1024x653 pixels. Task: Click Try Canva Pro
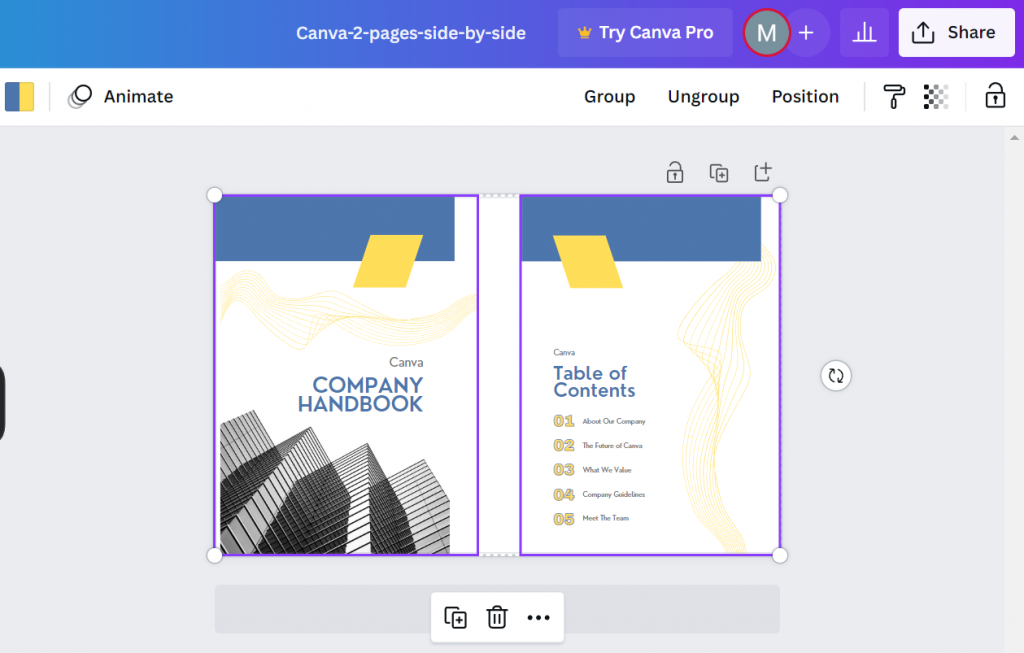(645, 32)
